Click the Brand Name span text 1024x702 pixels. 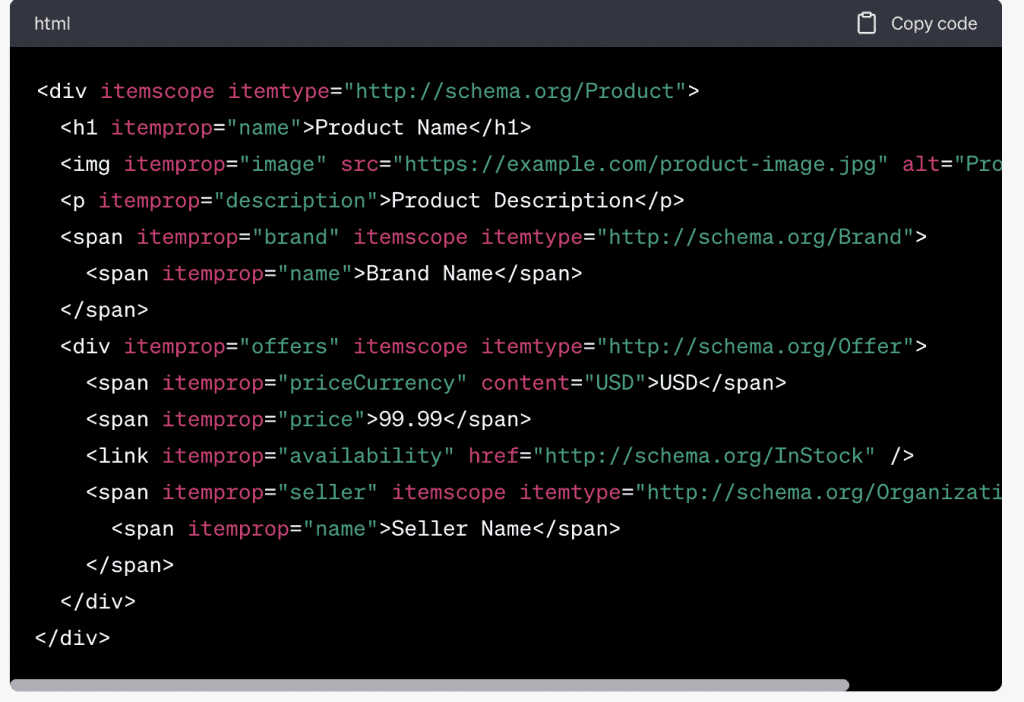[429, 273]
